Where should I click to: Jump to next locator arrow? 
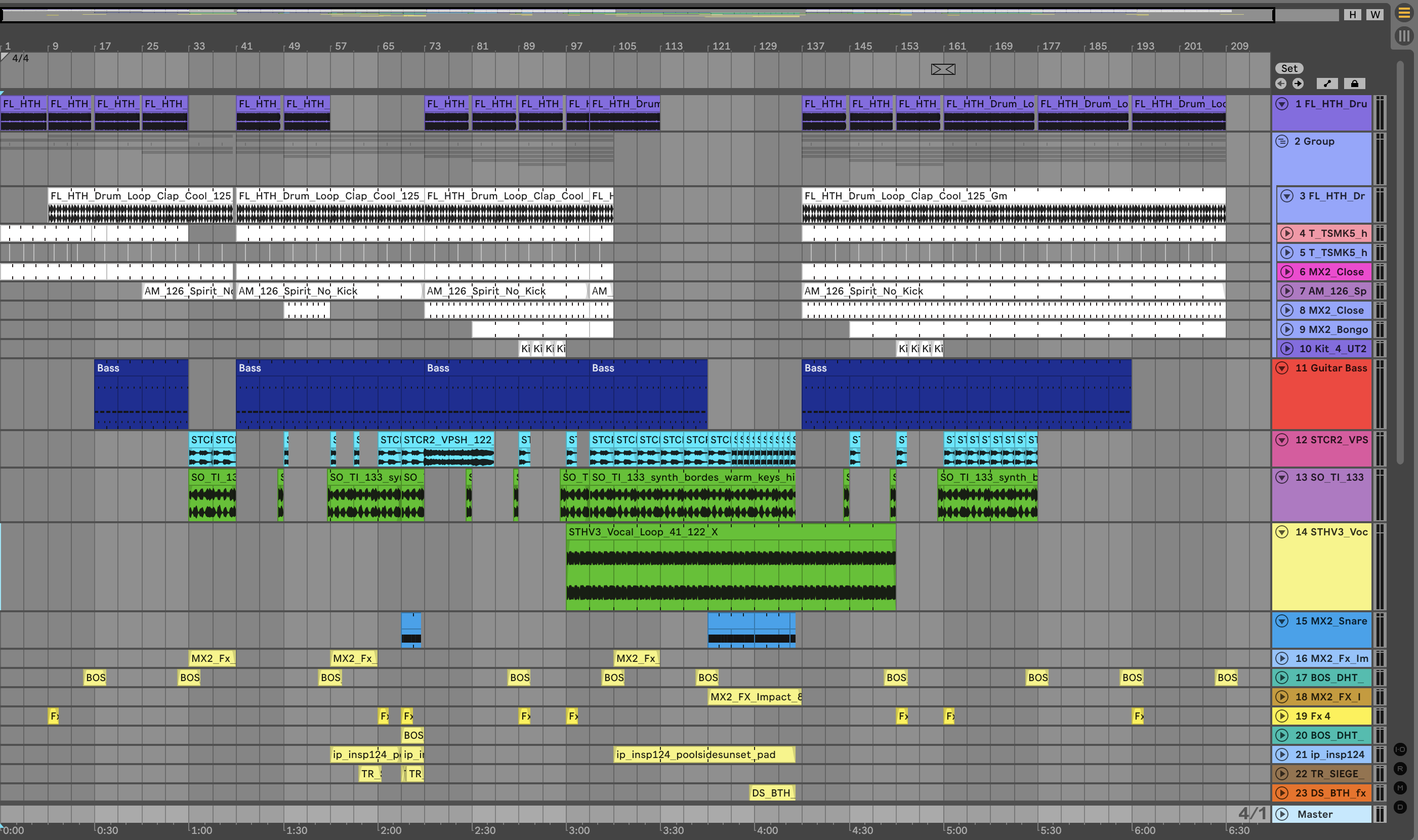click(x=1298, y=84)
